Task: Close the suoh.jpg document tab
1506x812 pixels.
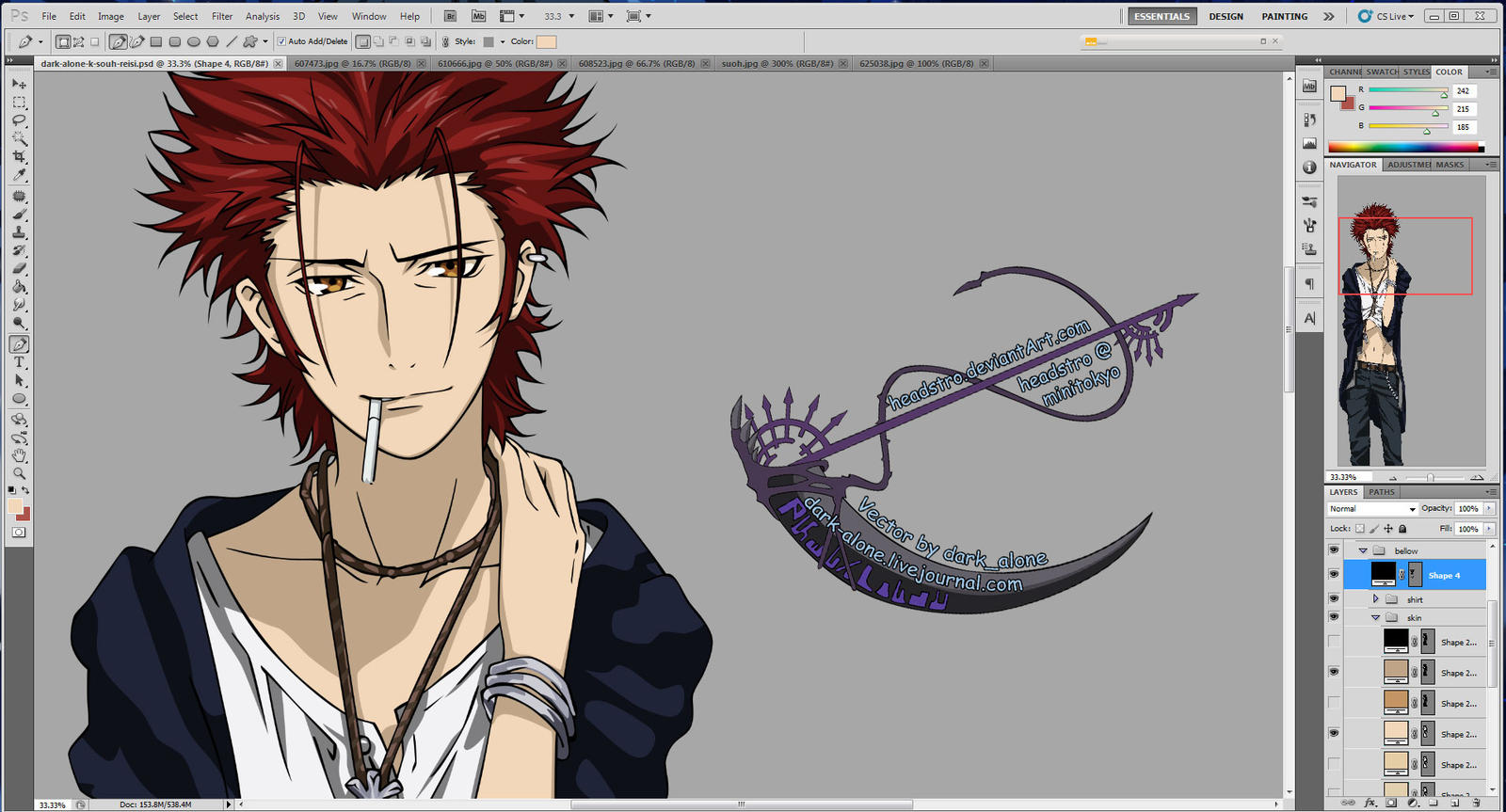Action: coord(843,64)
